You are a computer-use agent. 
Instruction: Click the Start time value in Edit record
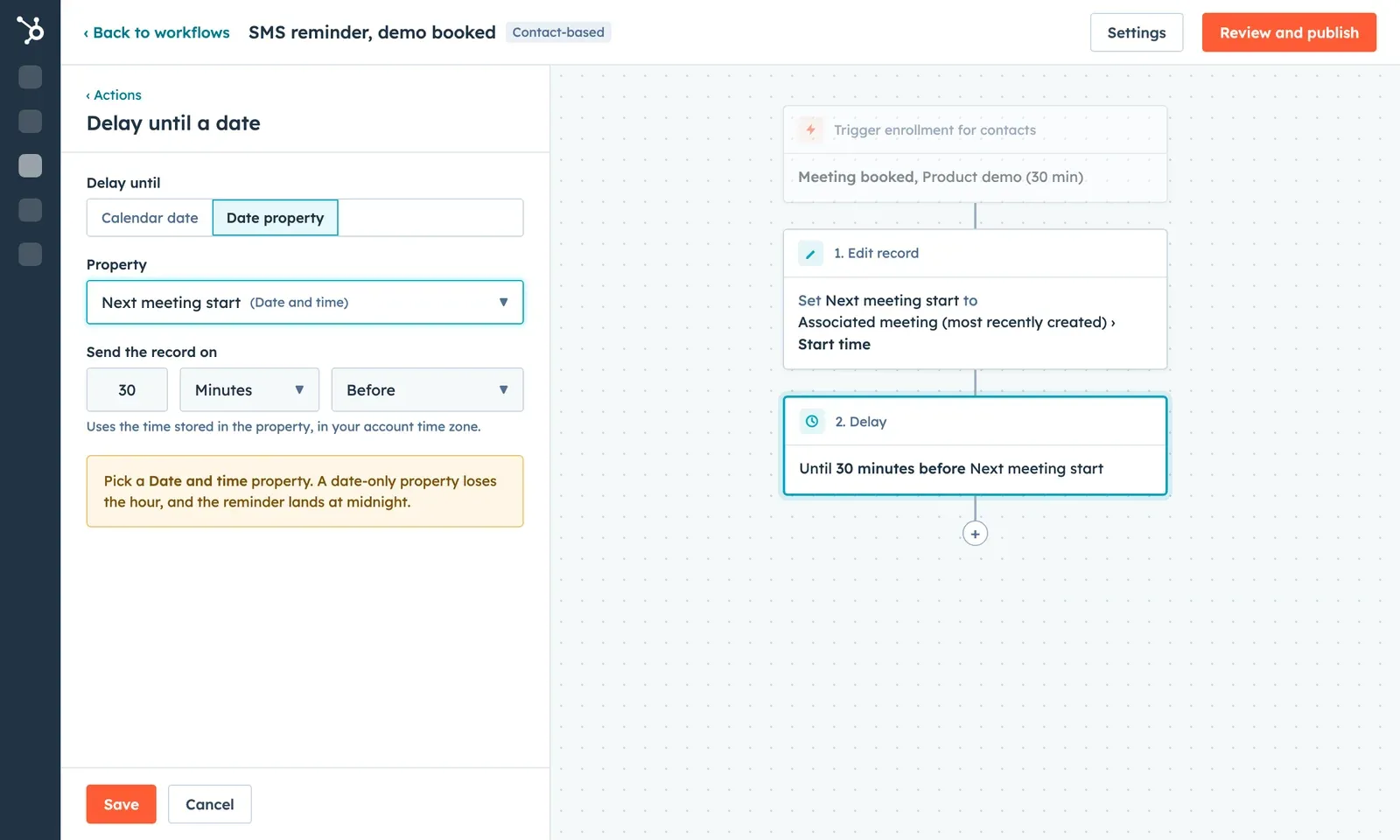click(x=834, y=345)
